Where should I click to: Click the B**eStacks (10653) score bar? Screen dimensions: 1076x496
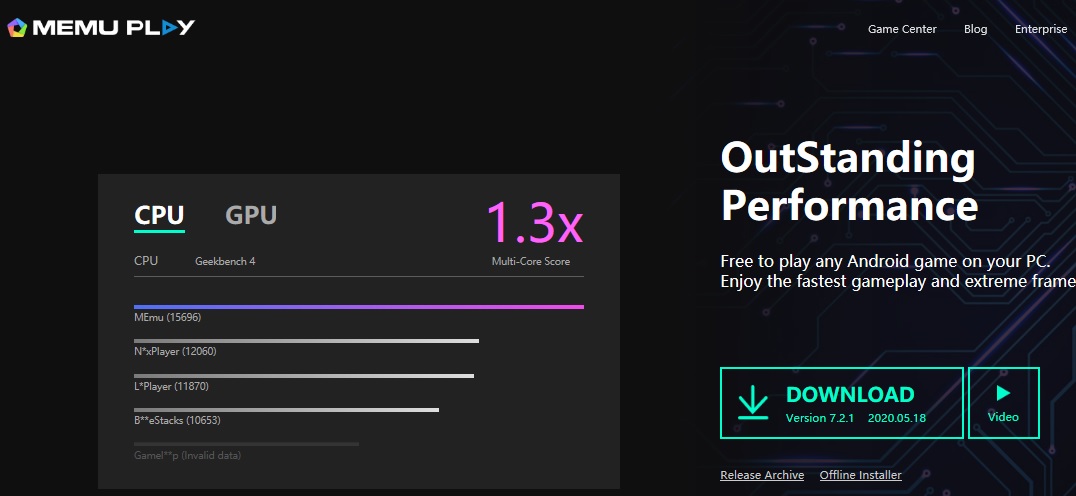pos(286,410)
